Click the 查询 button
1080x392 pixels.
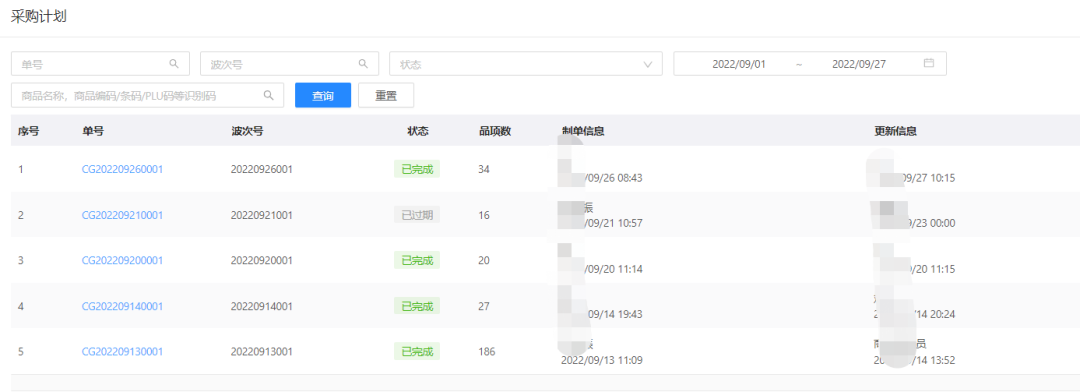tap(323, 95)
